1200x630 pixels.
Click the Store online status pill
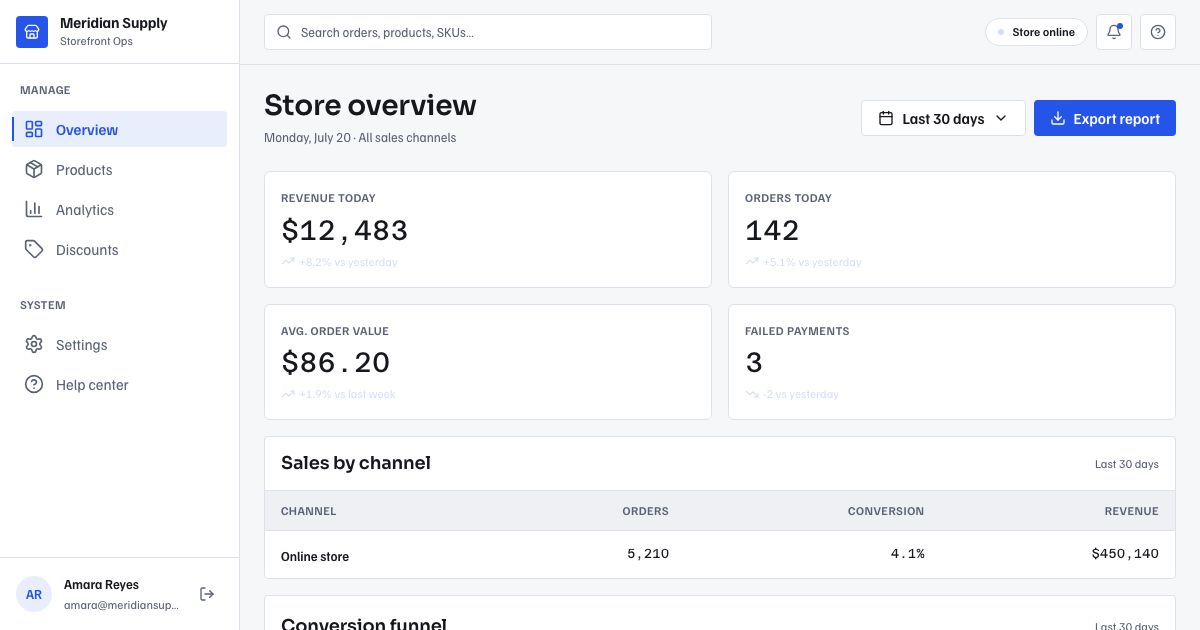(x=1036, y=32)
